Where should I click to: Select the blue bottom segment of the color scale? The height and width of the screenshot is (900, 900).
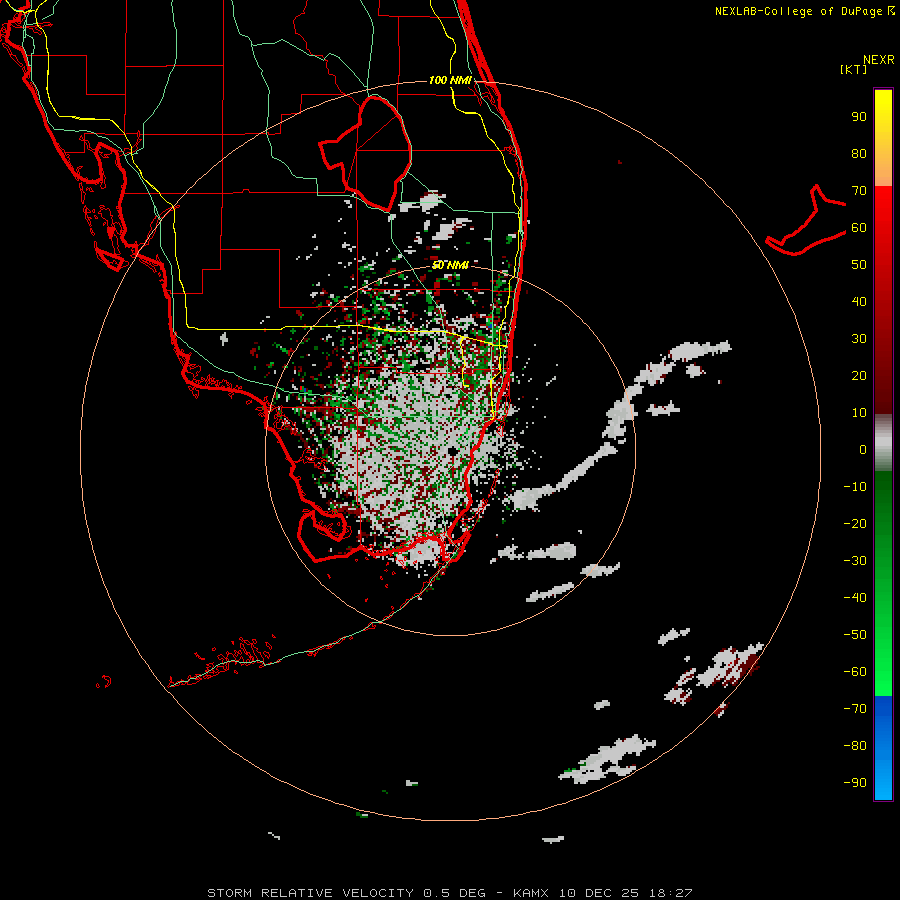pos(883,748)
